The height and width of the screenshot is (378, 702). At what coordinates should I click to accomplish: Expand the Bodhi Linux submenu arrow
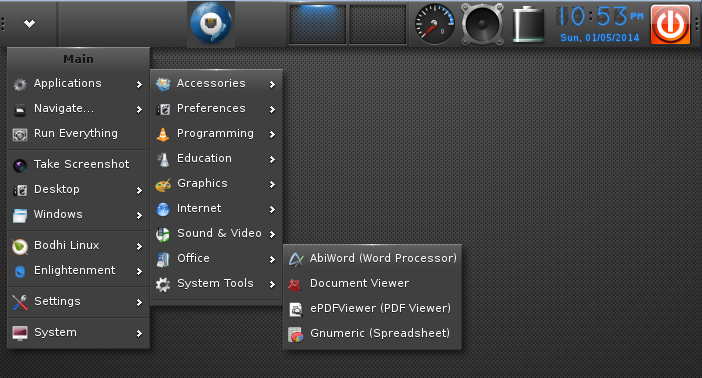[x=139, y=246]
